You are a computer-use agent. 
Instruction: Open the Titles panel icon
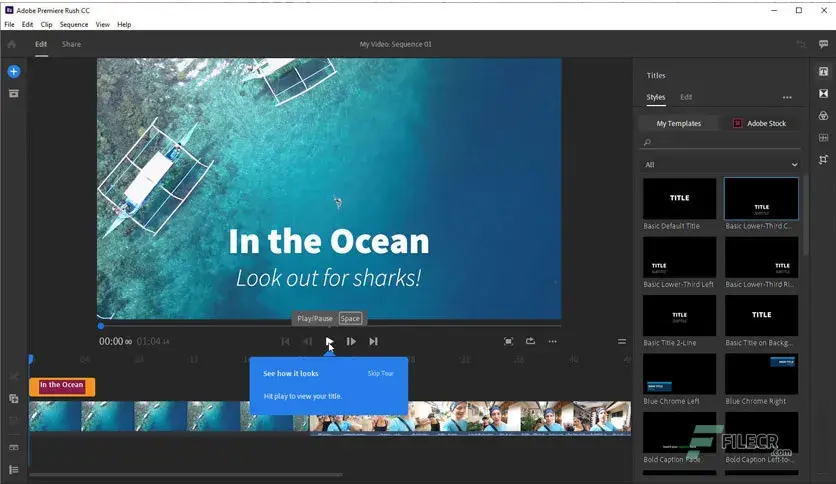tap(823, 71)
